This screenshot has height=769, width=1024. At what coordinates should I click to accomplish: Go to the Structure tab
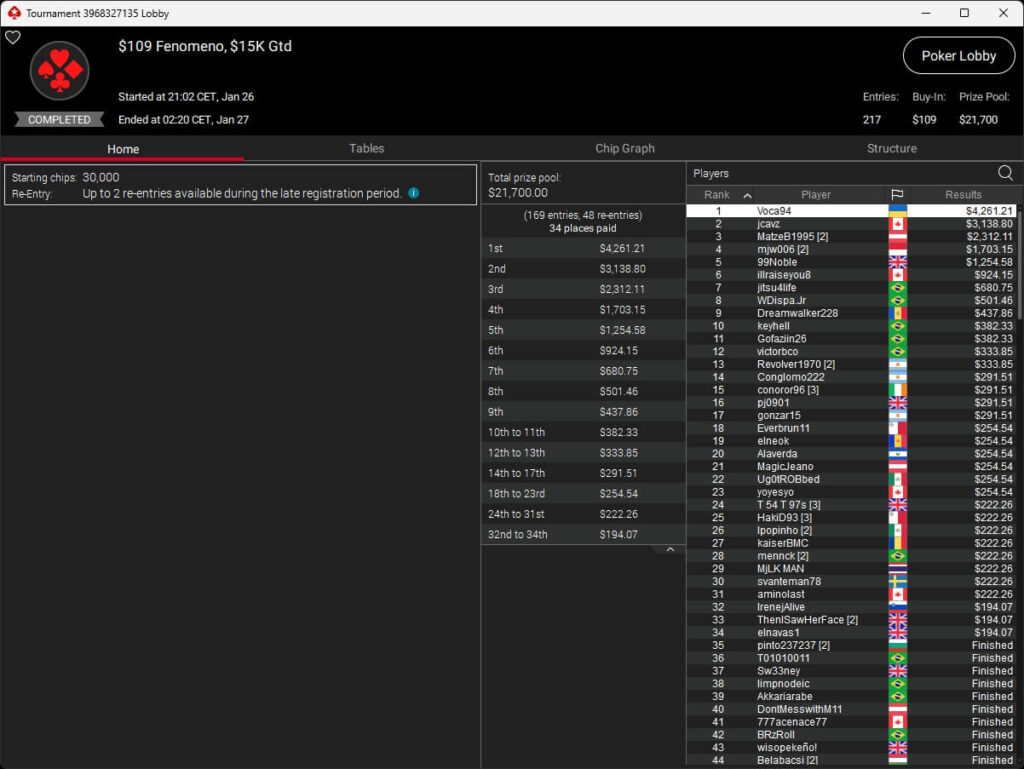891,148
